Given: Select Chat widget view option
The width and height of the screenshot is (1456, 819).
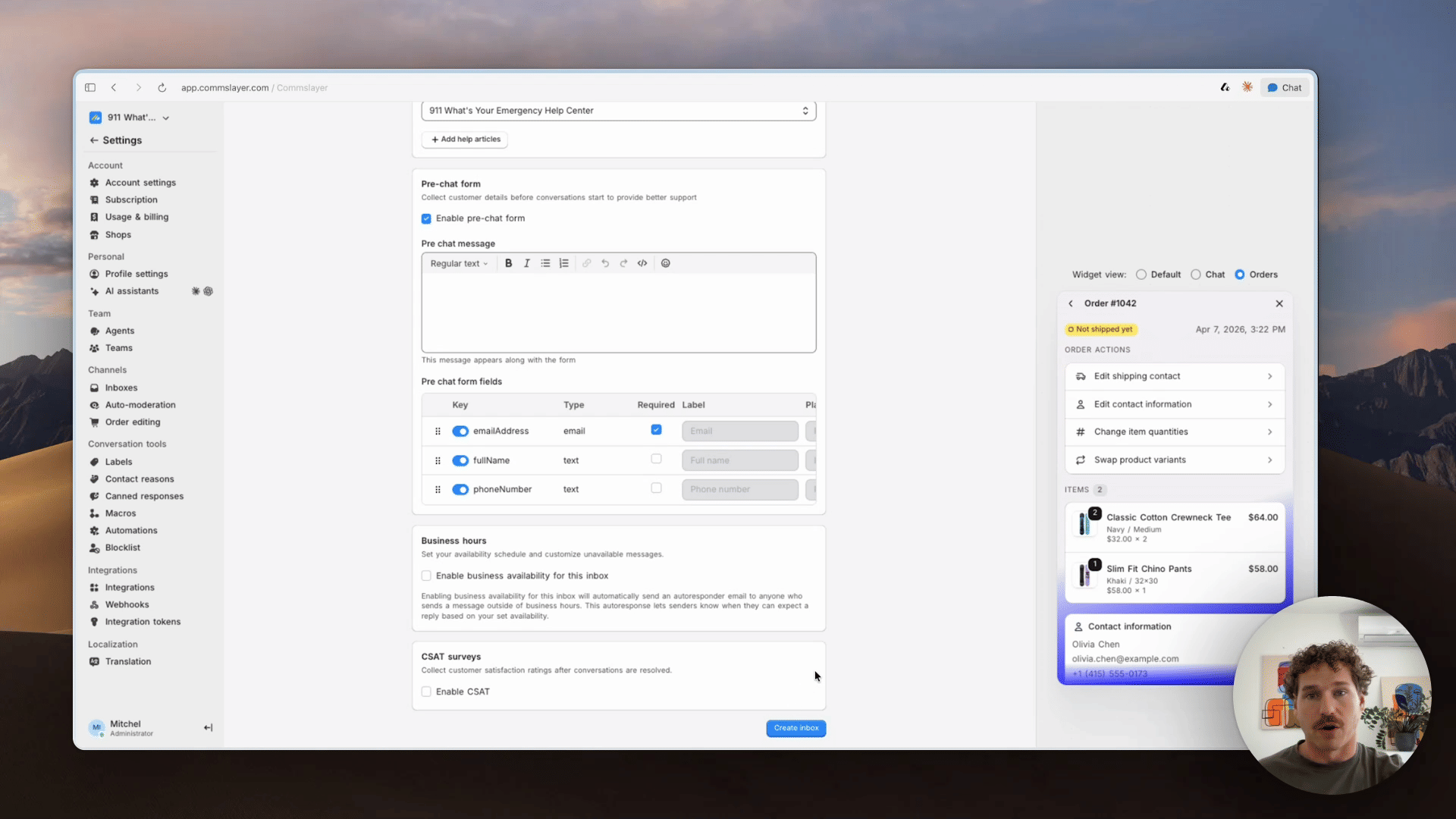Looking at the screenshot, I should (1196, 275).
